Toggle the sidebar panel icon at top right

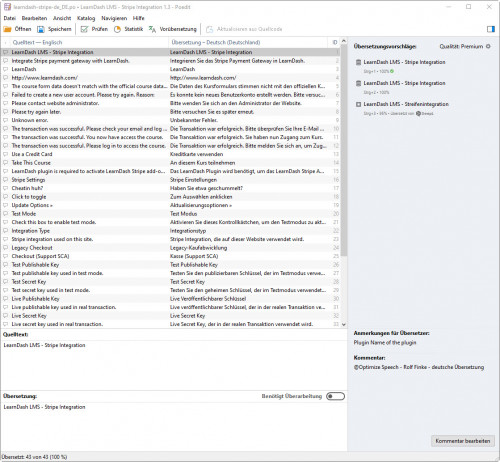pyautogui.click(x=491, y=29)
